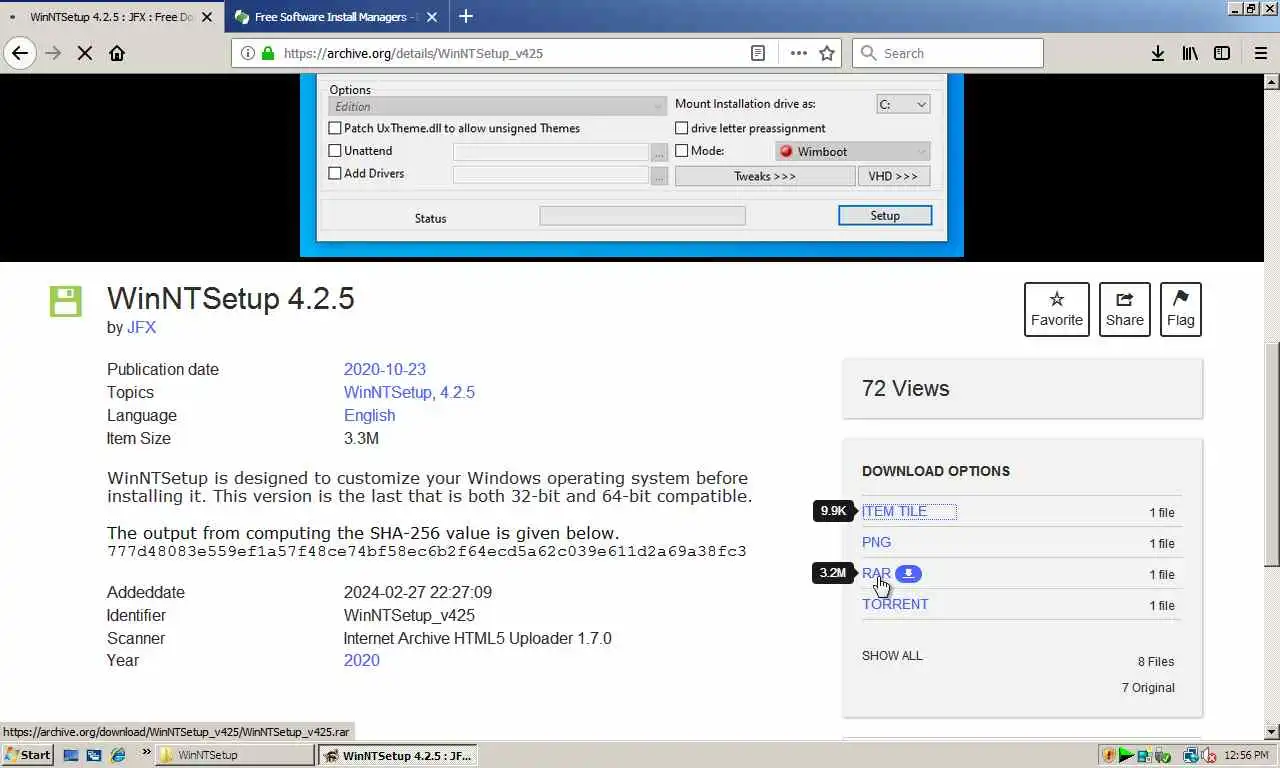Image resolution: width=1280 pixels, height=768 pixels.
Task: Switch to WinNTSetup 4.2.5 tab
Action: click(x=110, y=17)
